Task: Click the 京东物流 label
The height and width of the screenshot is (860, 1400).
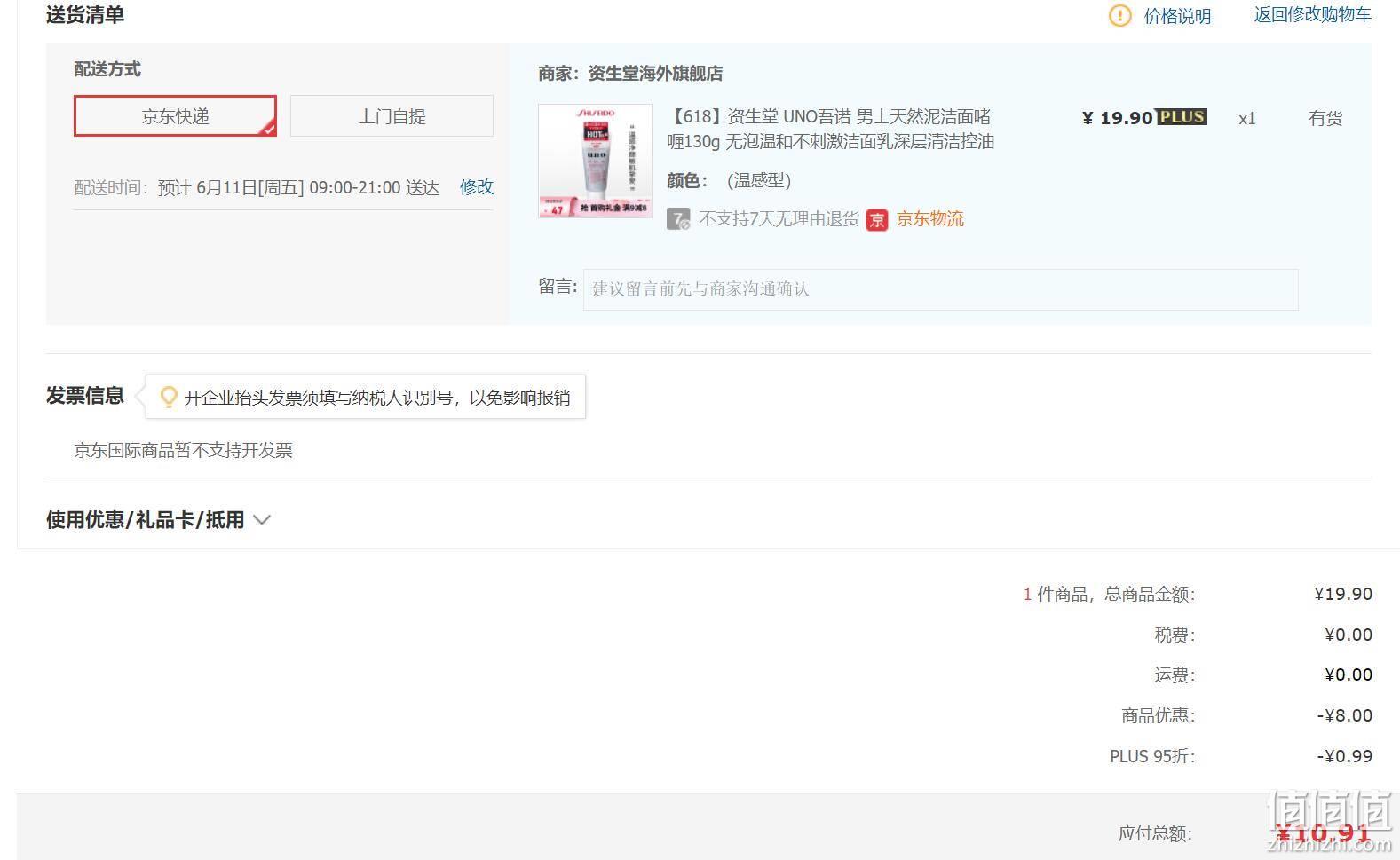Action: 929,219
